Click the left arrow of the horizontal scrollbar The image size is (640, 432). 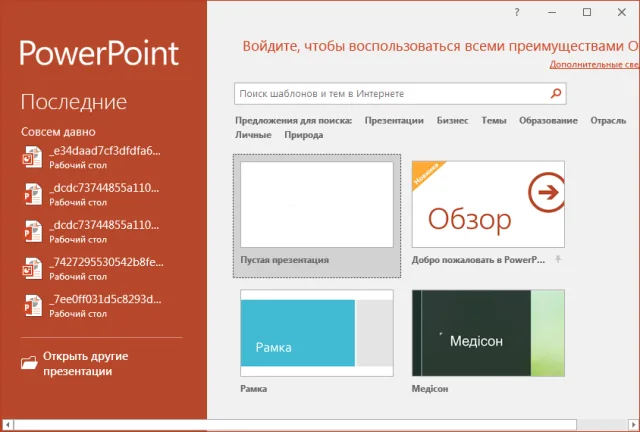(7, 425)
